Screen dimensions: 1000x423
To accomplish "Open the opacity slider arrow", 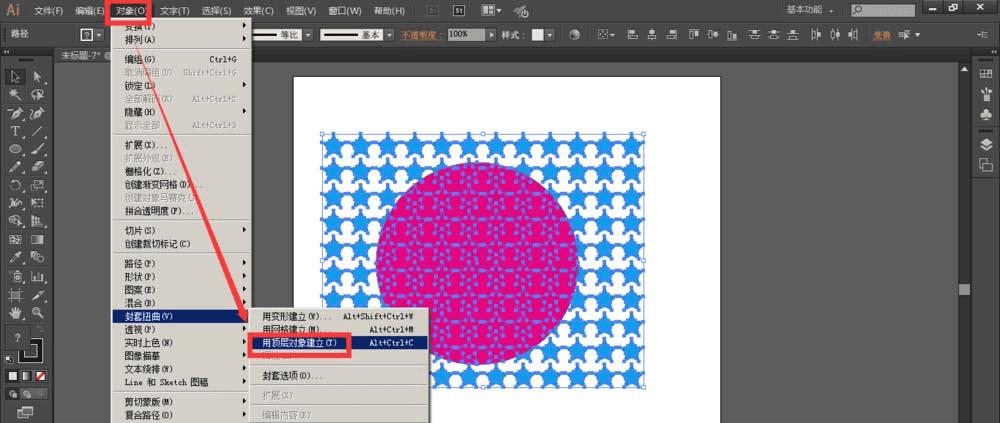I will point(491,35).
